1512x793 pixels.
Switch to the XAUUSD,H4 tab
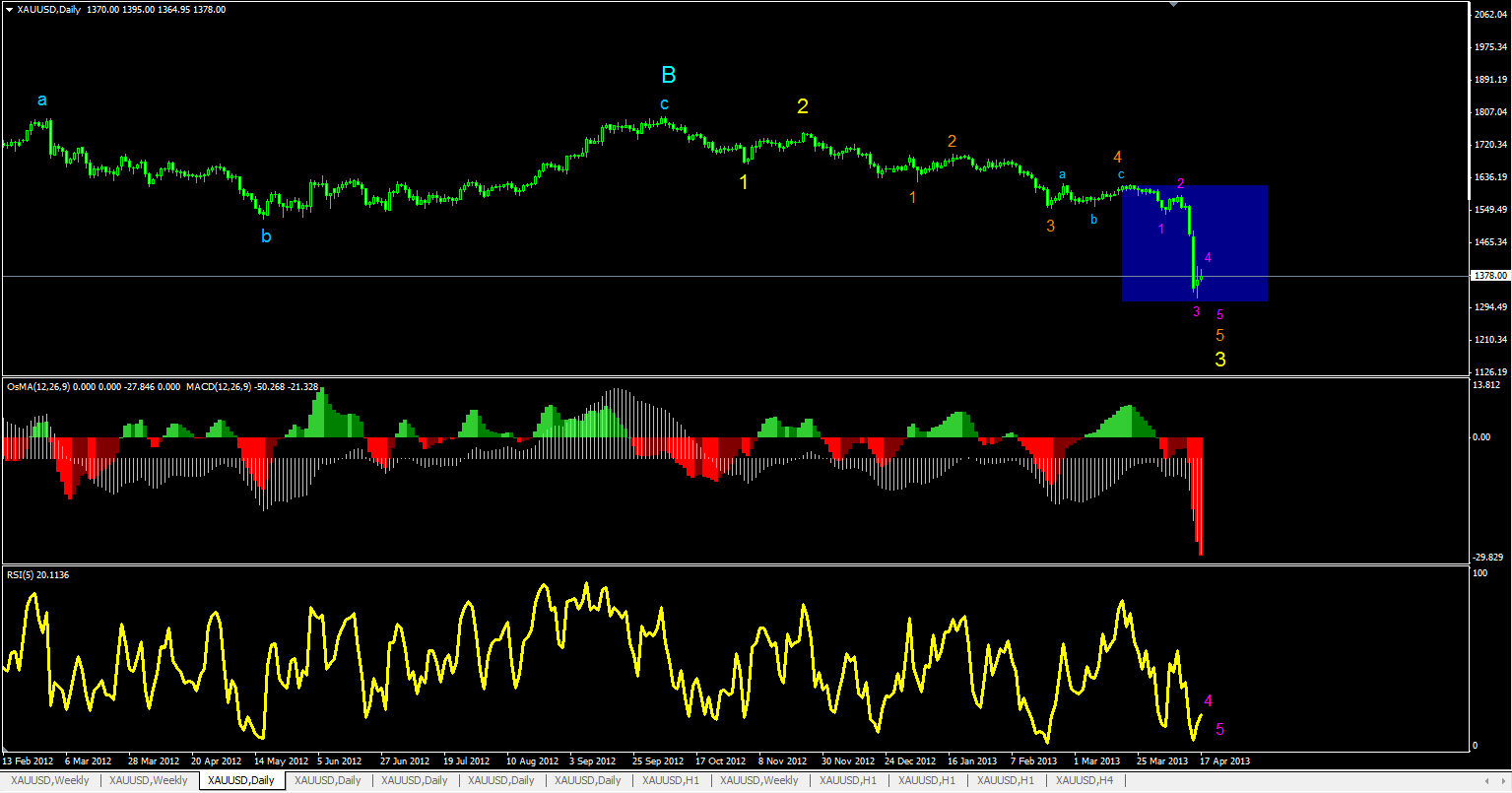1085,781
